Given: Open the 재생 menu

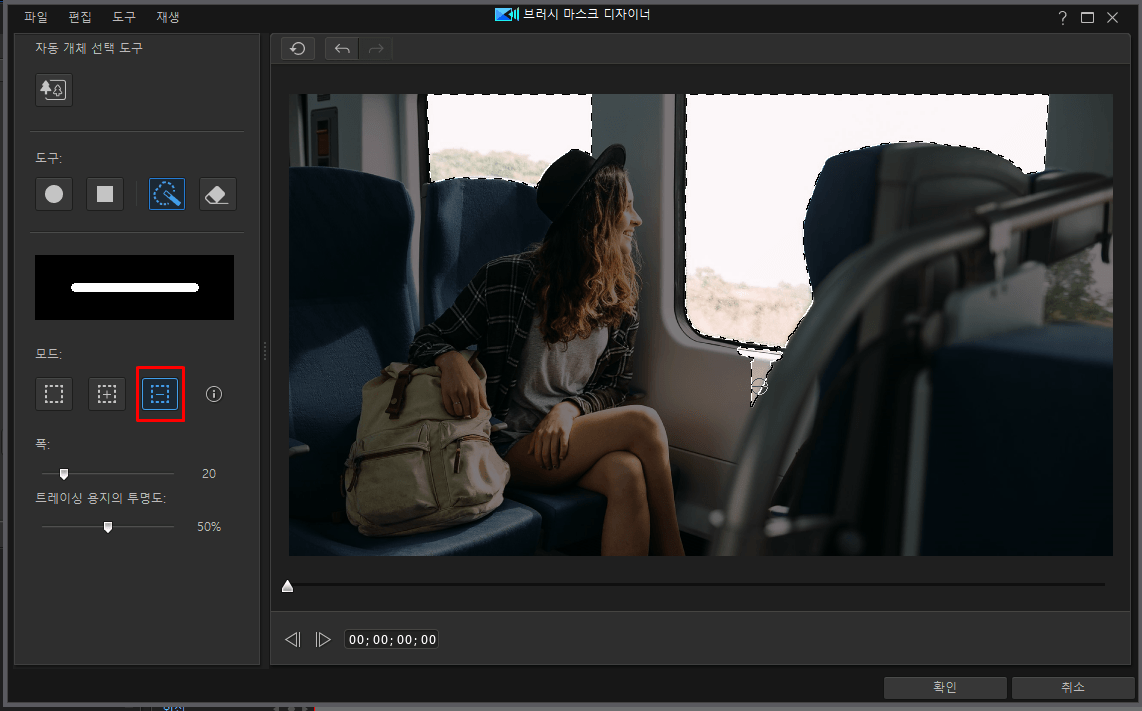Looking at the screenshot, I should click(168, 17).
